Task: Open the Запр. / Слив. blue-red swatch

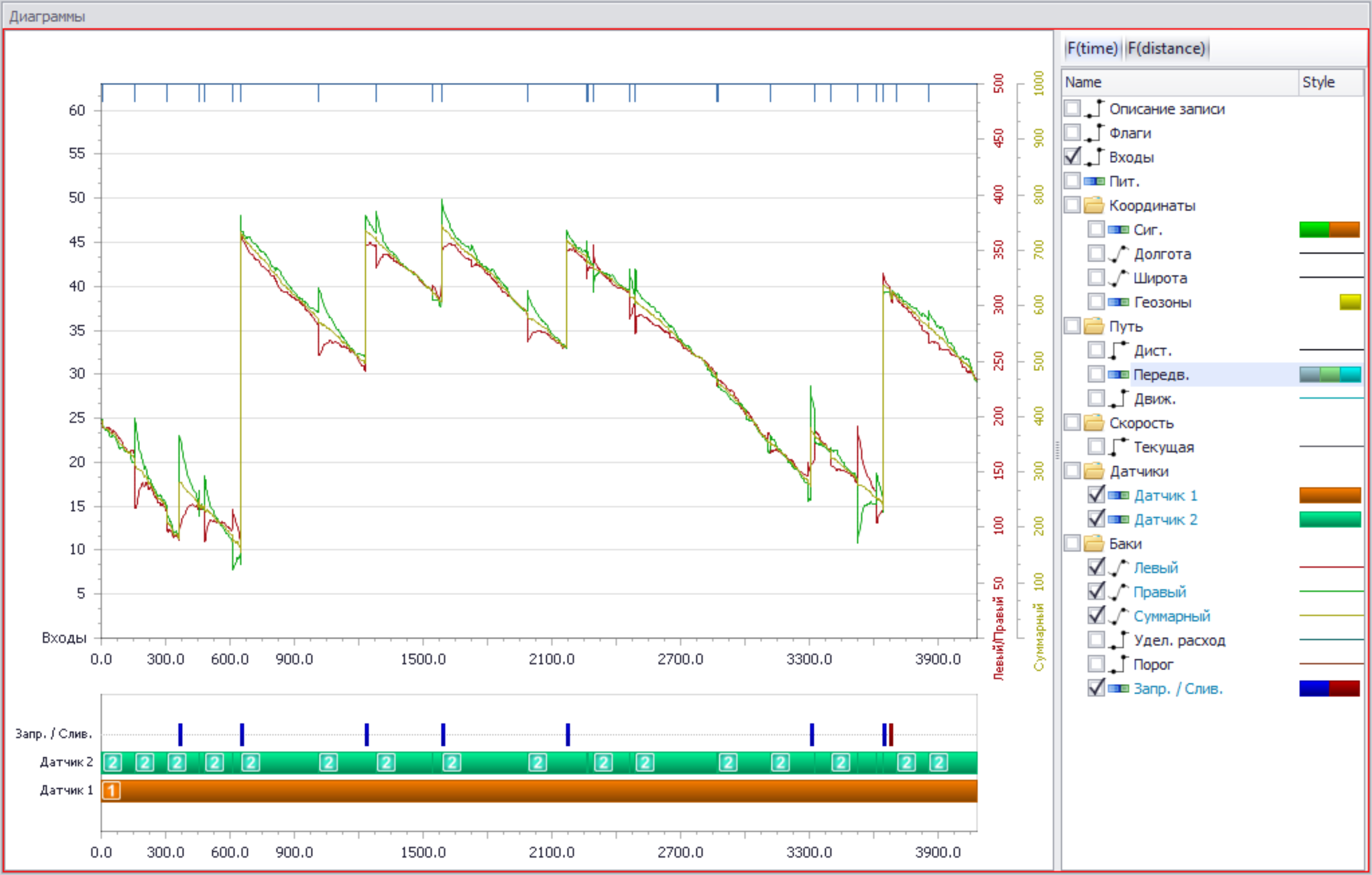Action: click(x=1330, y=688)
